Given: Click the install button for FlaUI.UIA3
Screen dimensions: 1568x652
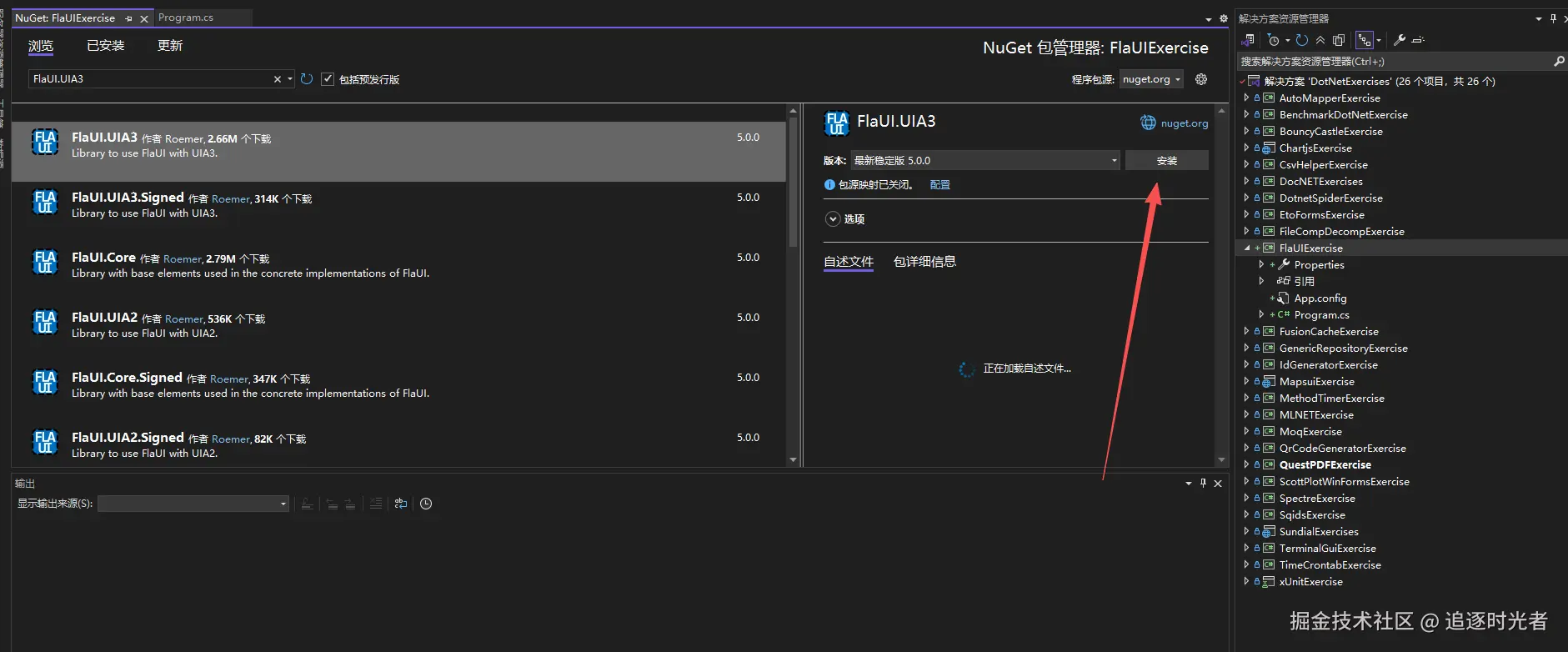Looking at the screenshot, I should tap(1167, 160).
